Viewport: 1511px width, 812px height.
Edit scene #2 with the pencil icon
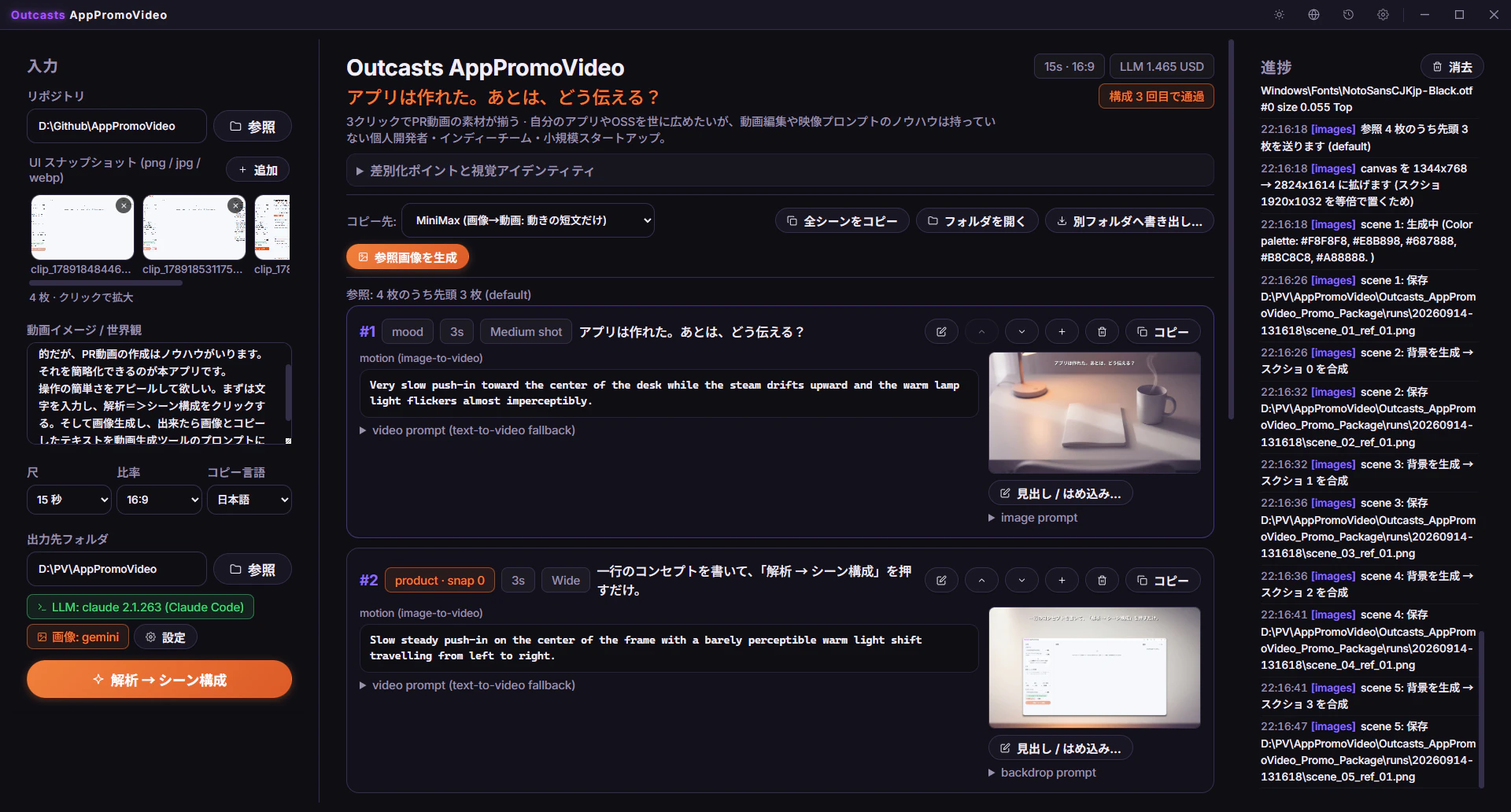(x=941, y=581)
